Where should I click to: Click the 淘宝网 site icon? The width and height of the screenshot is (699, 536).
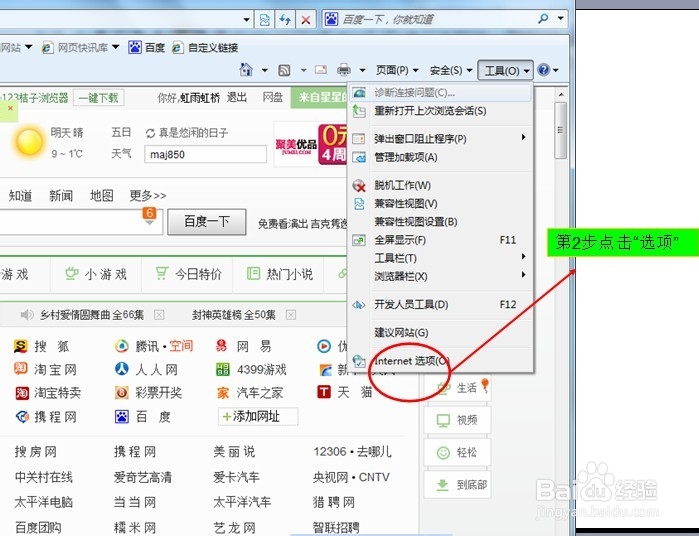click(21, 368)
